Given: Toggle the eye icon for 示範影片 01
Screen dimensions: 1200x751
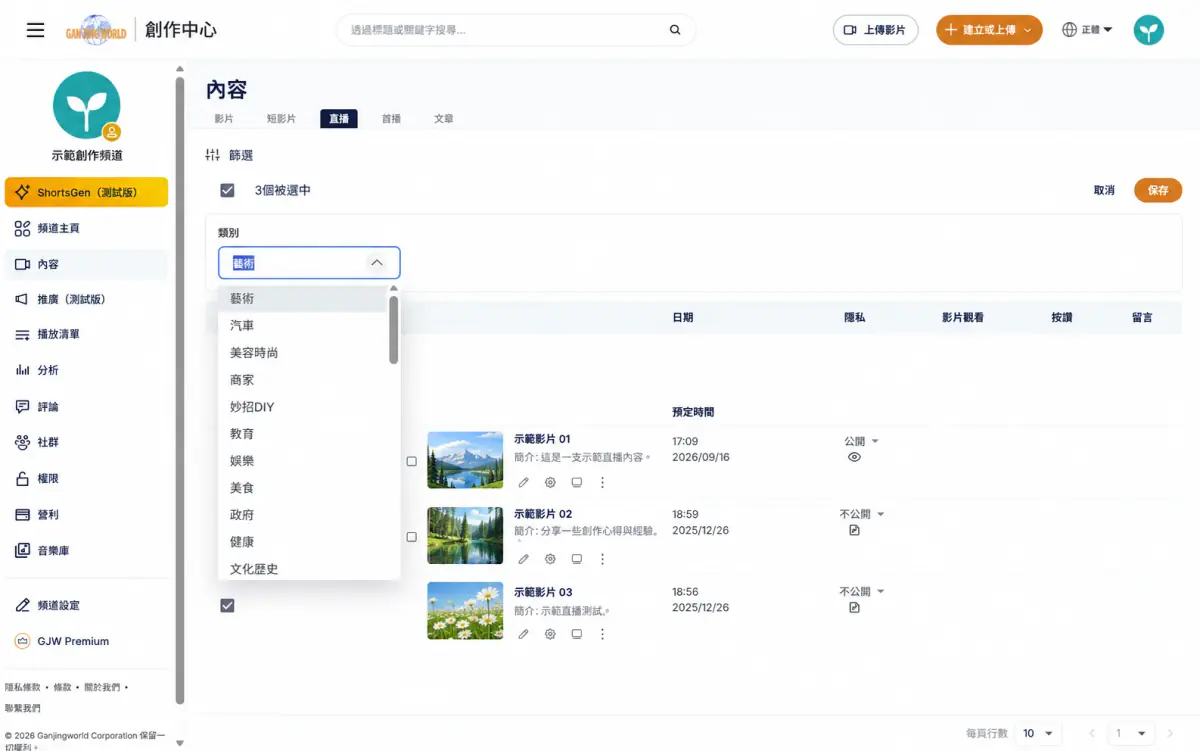Looking at the screenshot, I should 854,457.
